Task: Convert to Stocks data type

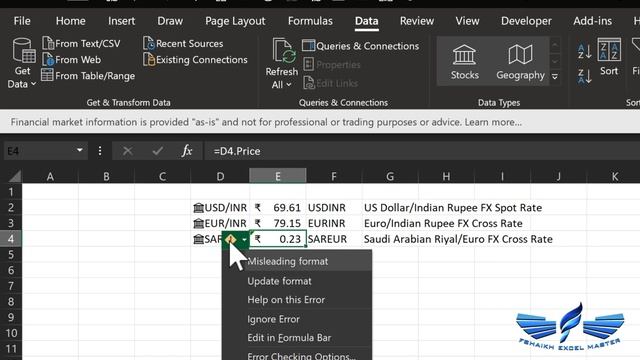Action: coord(464,62)
